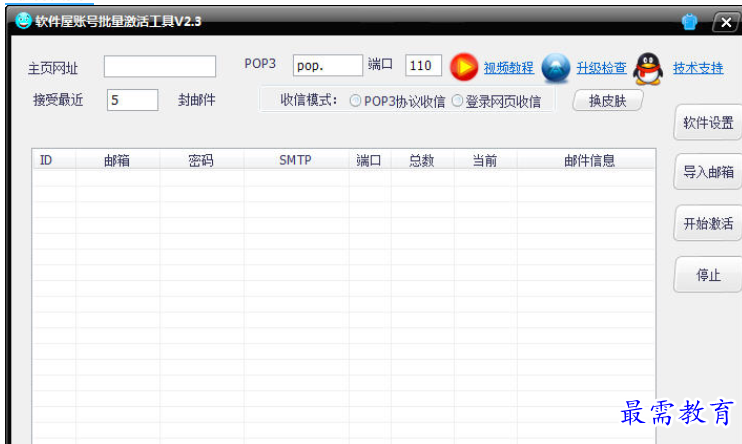Click the 停止 button

(708, 275)
